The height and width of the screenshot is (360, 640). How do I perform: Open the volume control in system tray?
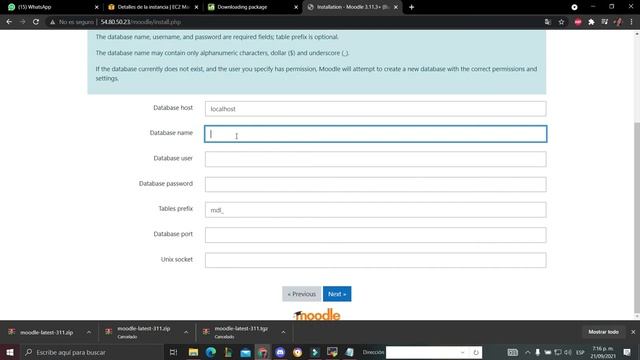pos(568,352)
